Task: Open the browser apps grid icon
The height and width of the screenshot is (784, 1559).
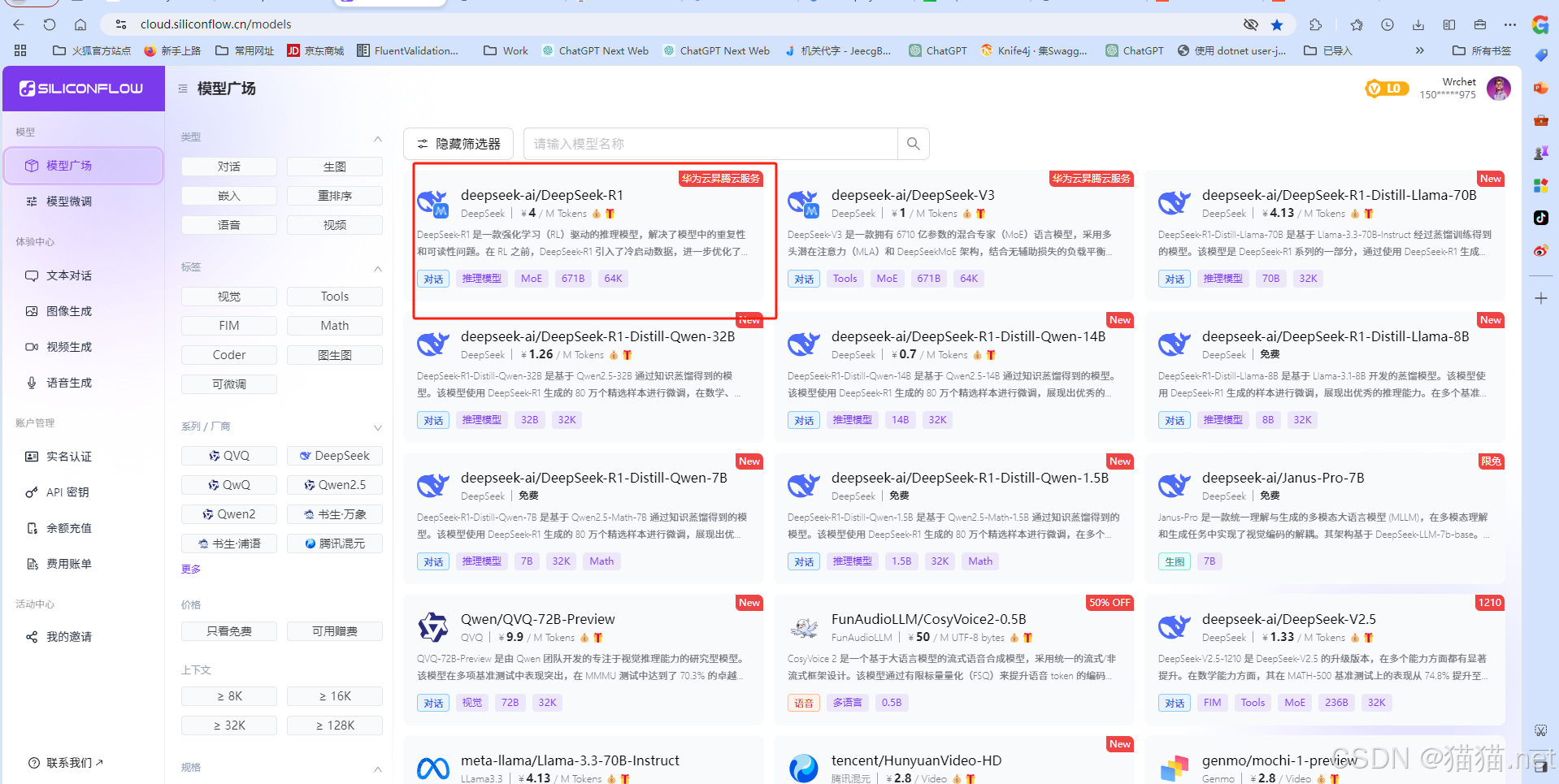Action: pyautogui.click(x=20, y=50)
